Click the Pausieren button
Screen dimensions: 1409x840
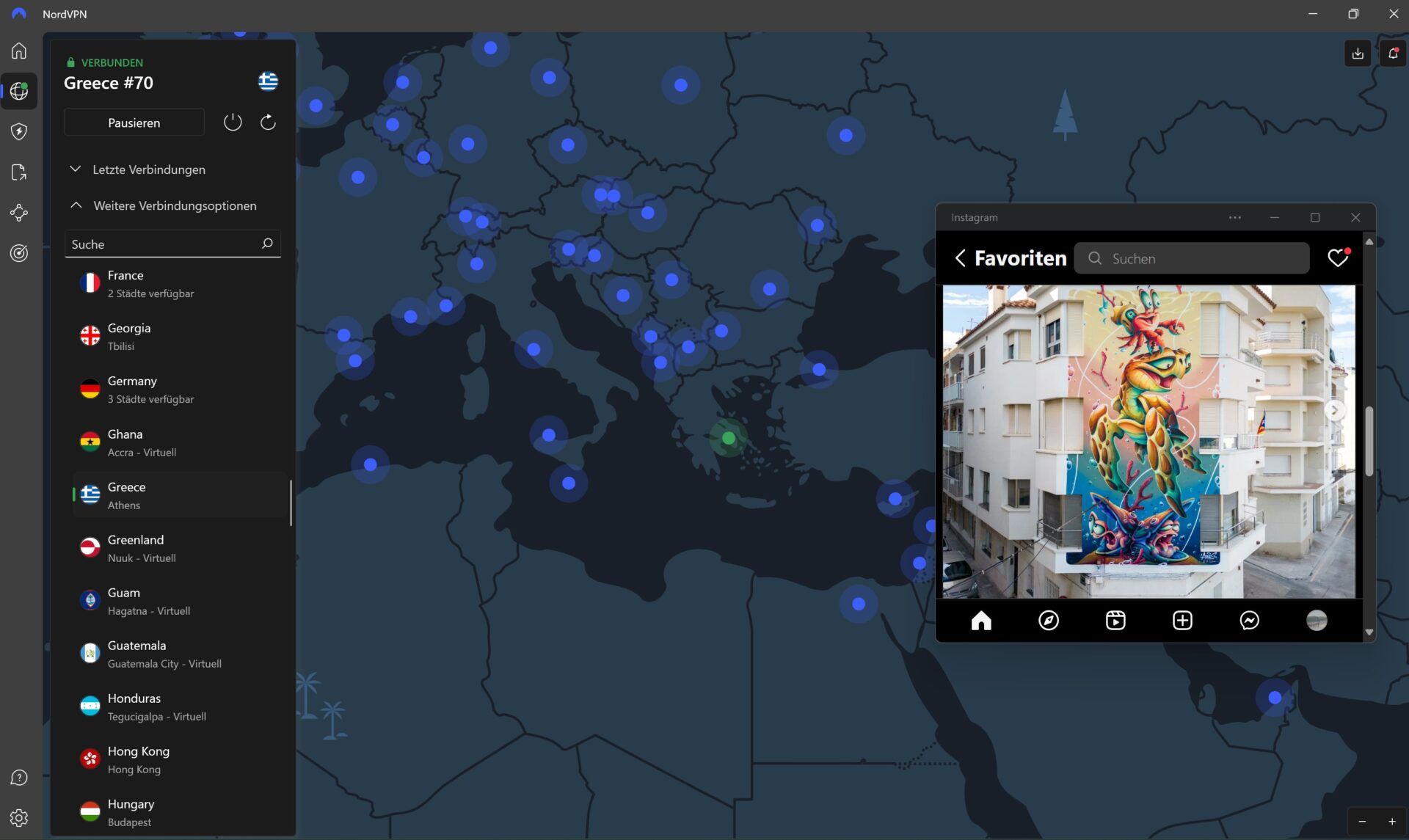pos(134,123)
